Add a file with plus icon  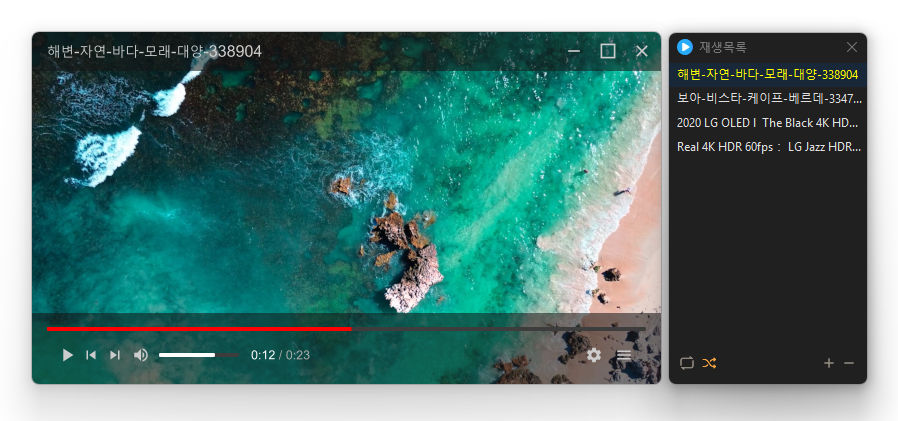point(828,363)
